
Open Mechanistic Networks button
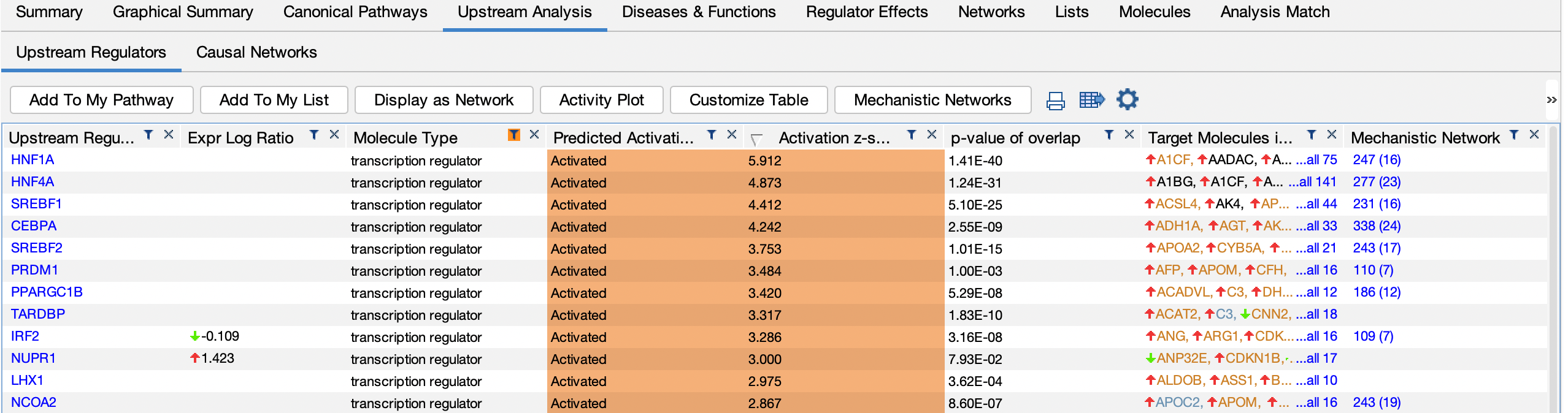click(x=933, y=100)
